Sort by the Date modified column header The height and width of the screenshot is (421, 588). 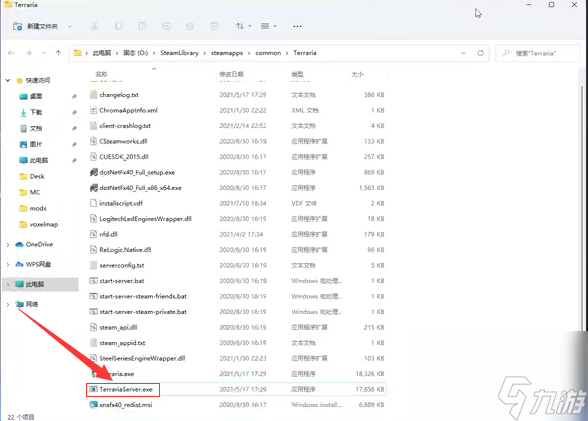[x=231, y=74]
